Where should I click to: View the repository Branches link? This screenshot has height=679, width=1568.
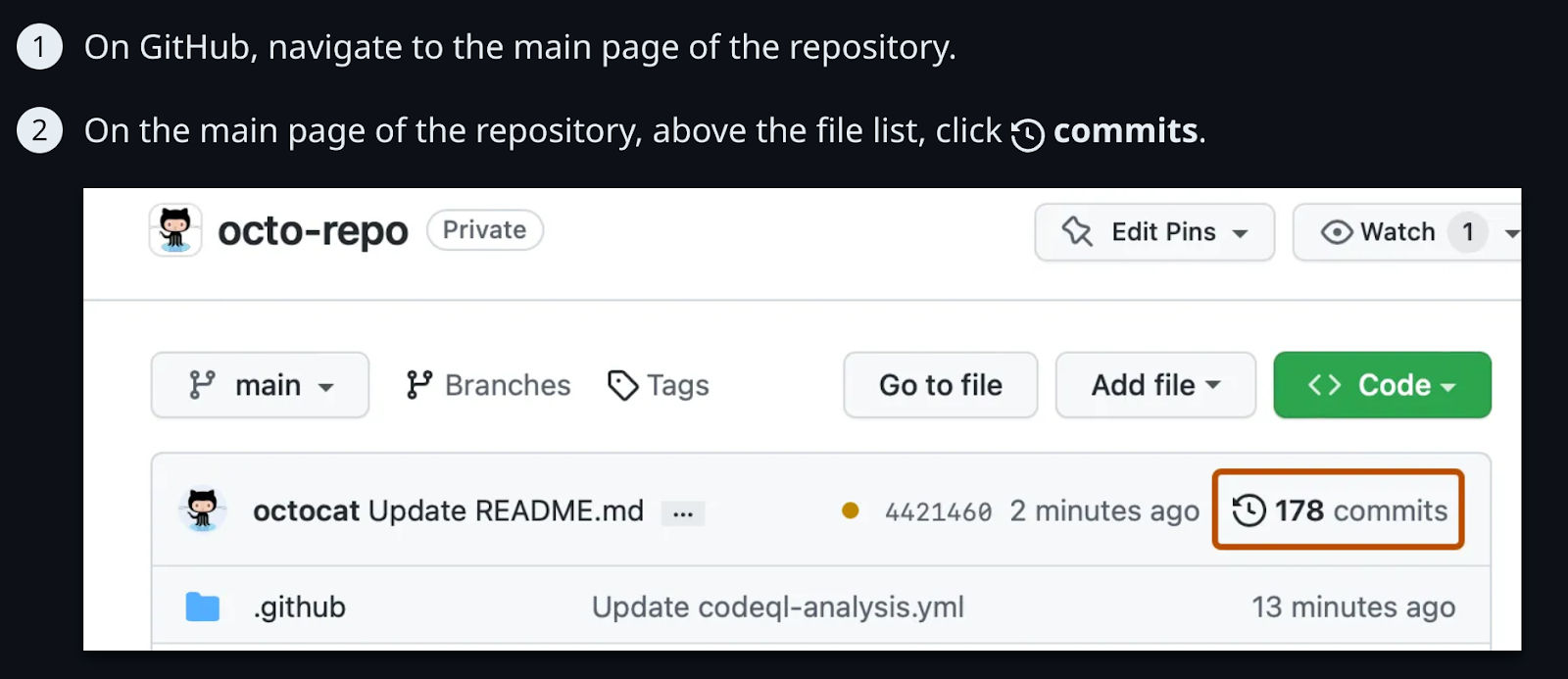[x=488, y=385]
